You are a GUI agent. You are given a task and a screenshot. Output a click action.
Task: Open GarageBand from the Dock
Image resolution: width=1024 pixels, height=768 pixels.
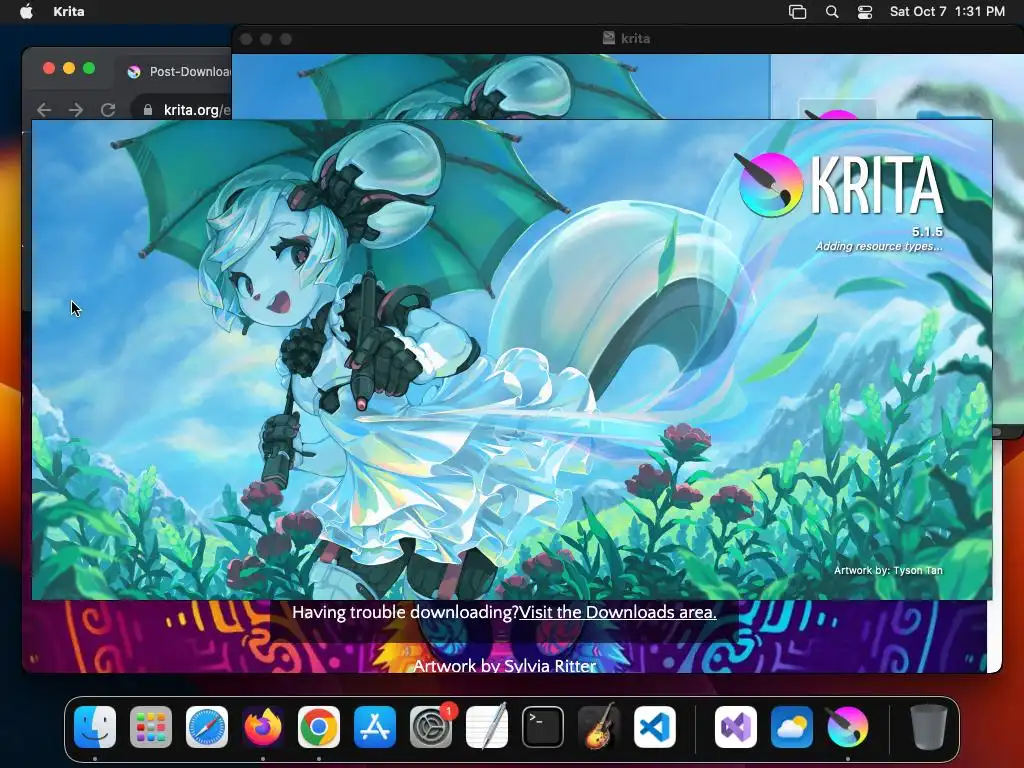599,727
